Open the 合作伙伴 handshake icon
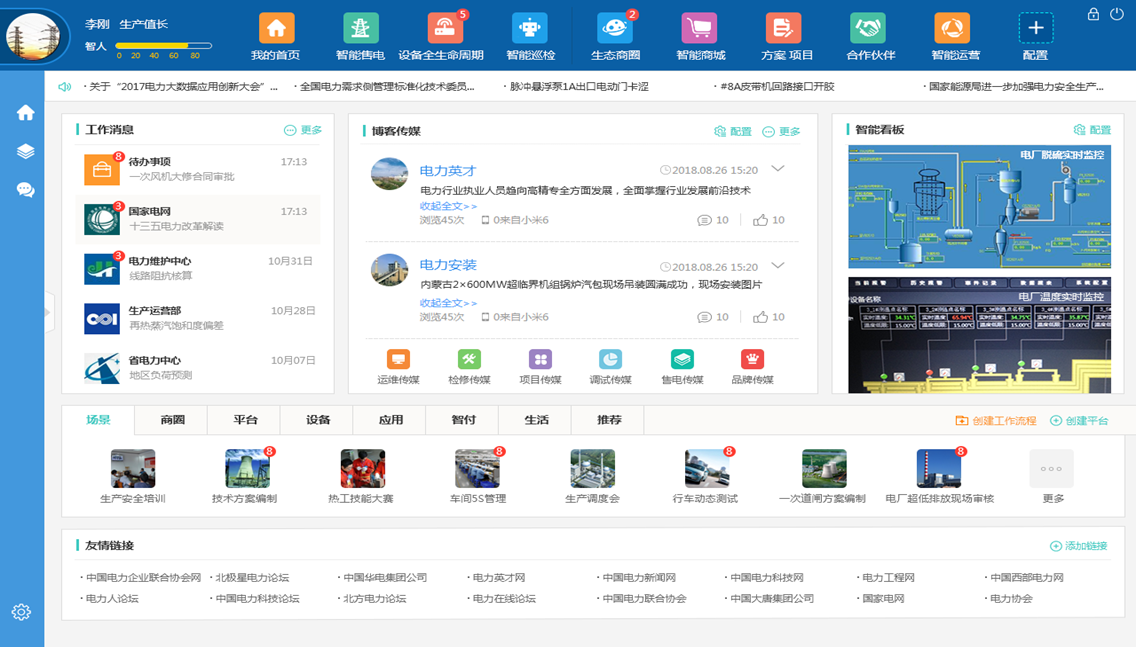The width and height of the screenshot is (1136, 647). pos(868,29)
